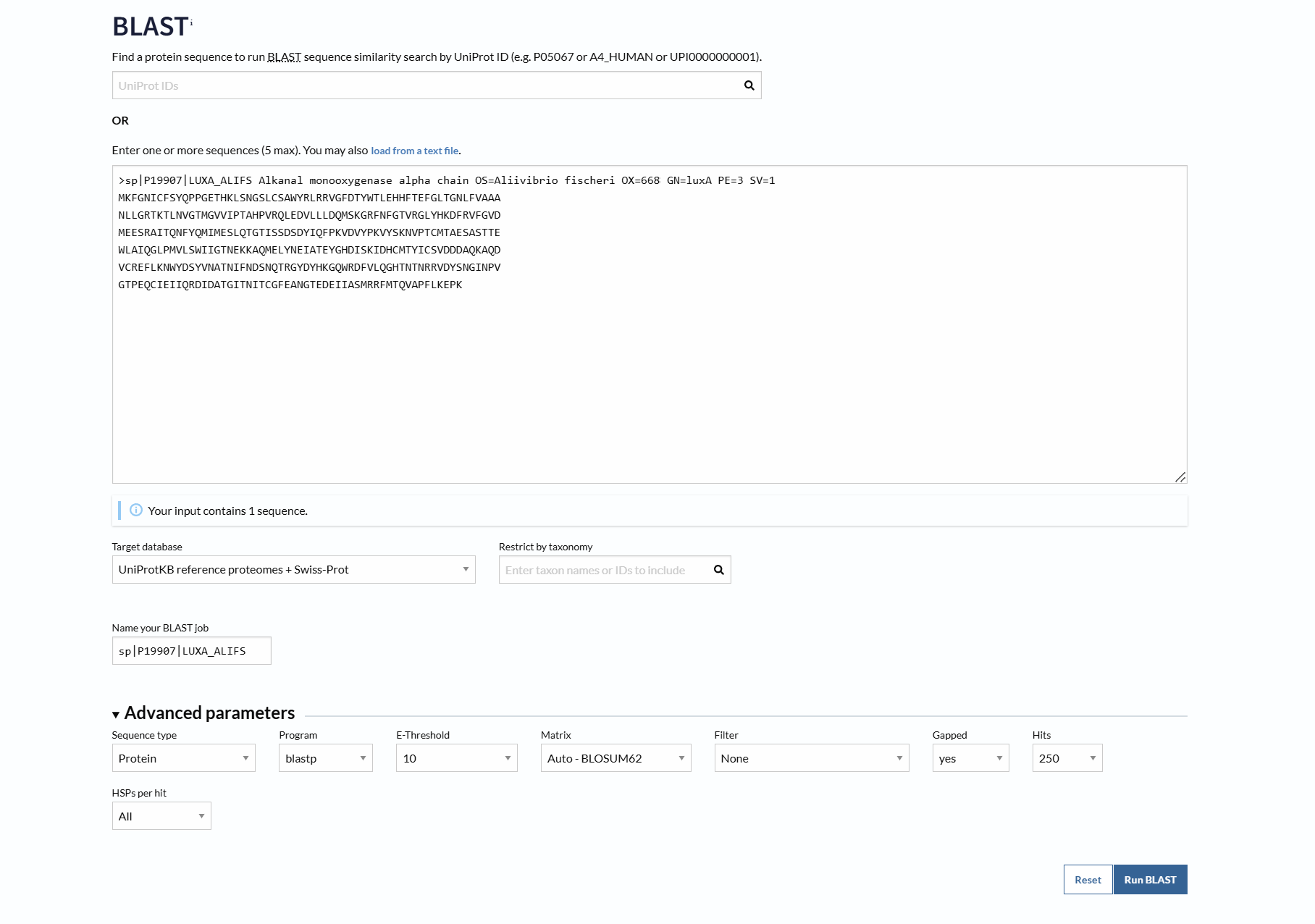Click the 'Target database' label

click(x=147, y=547)
